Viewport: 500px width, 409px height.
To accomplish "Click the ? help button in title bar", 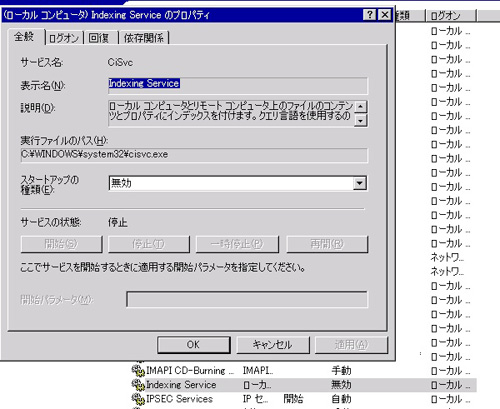I will point(370,15).
